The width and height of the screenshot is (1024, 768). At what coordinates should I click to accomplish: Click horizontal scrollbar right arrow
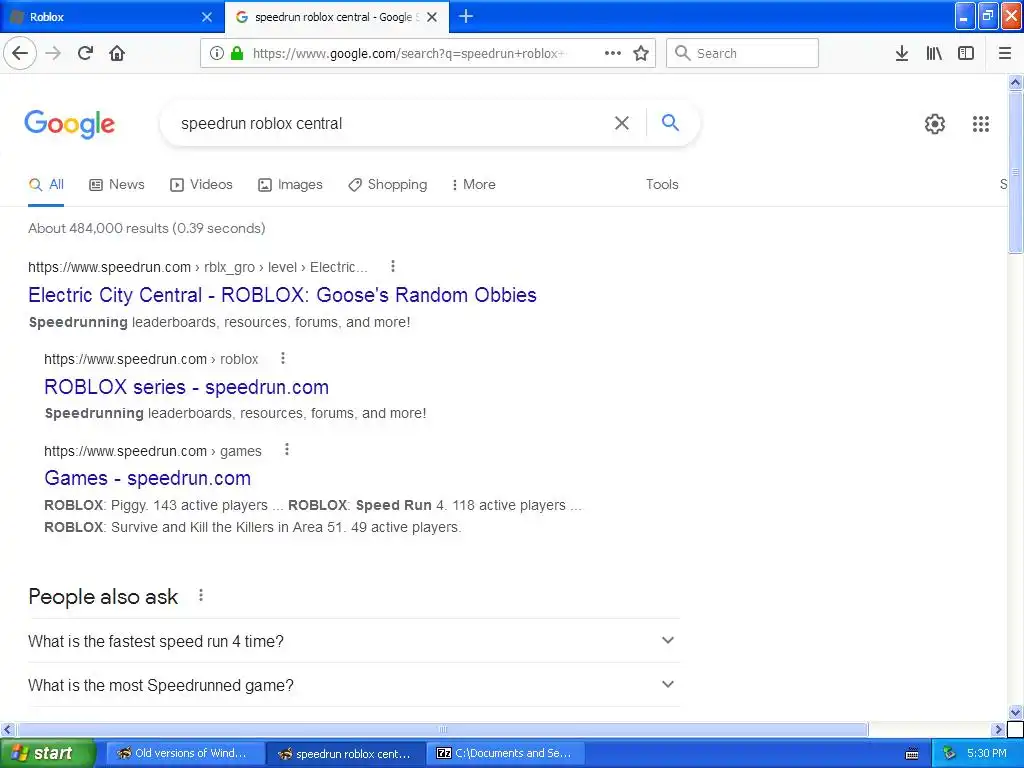pos(998,729)
